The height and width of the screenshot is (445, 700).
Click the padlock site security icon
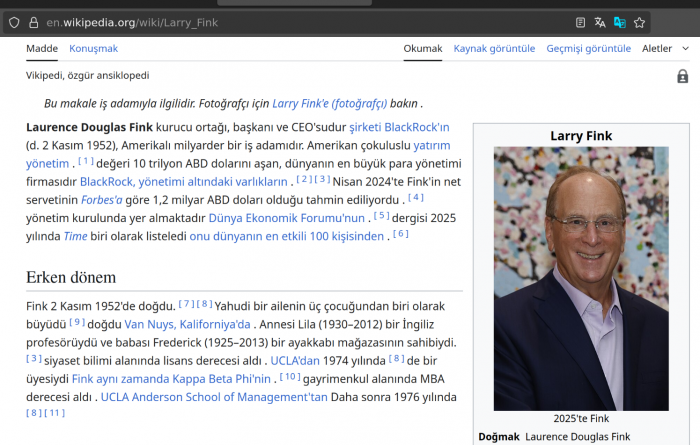click(x=33, y=23)
